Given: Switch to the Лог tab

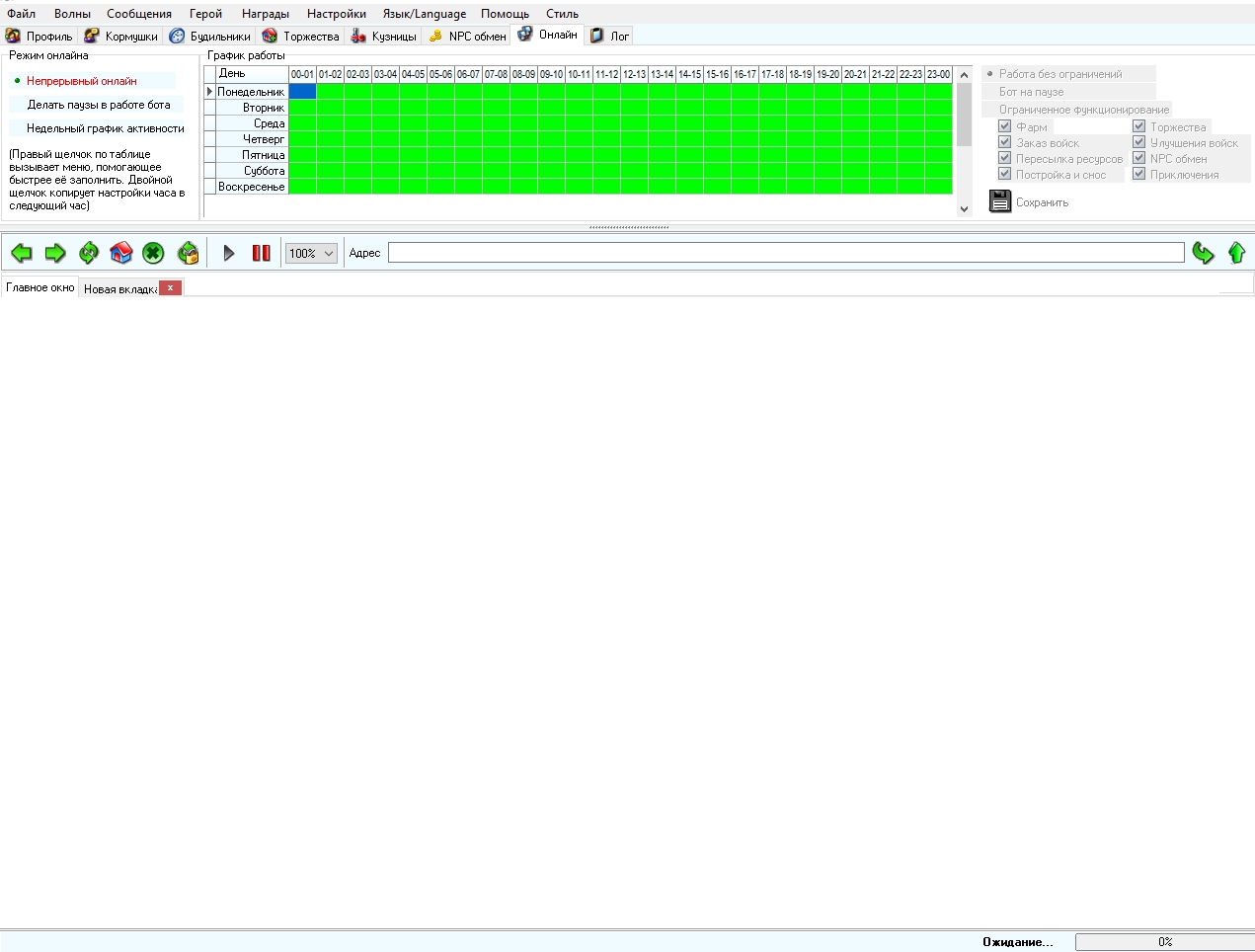Looking at the screenshot, I should coord(609,36).
